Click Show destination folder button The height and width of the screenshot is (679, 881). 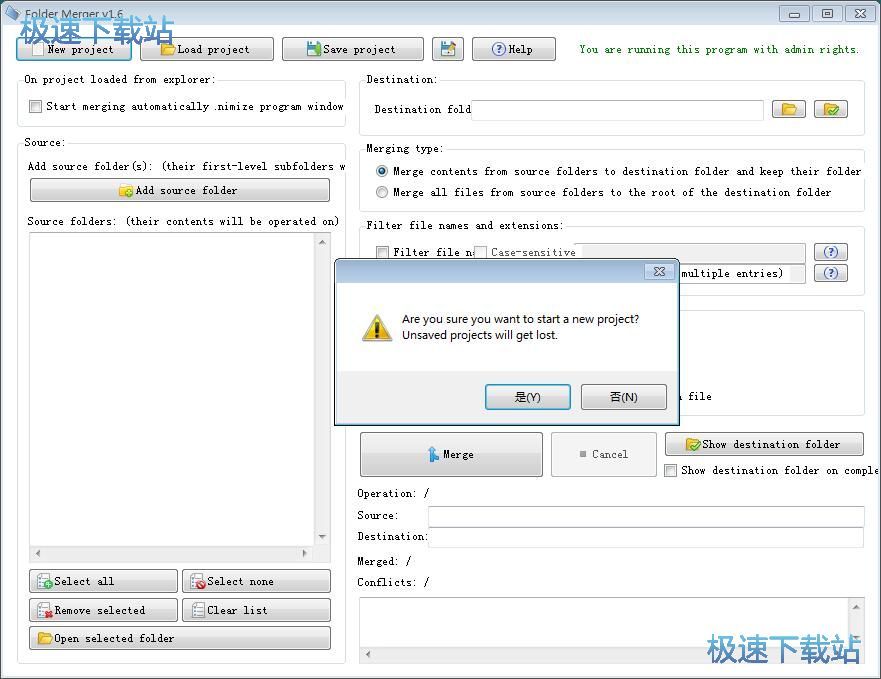pos(764,444)
